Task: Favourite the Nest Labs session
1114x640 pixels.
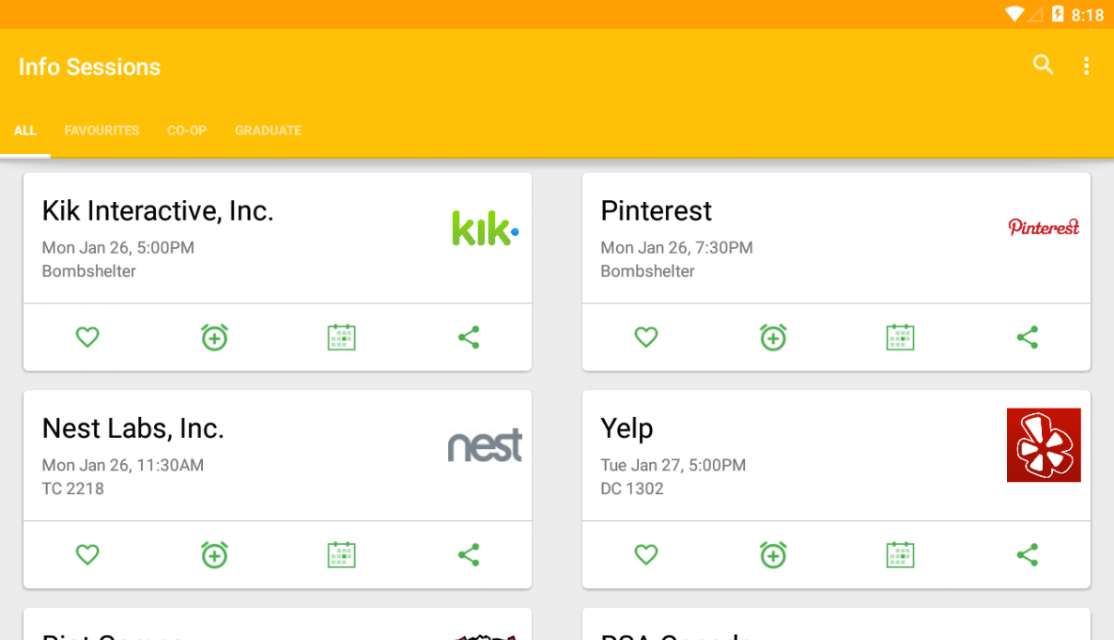Action: click(x=88, y=554)
